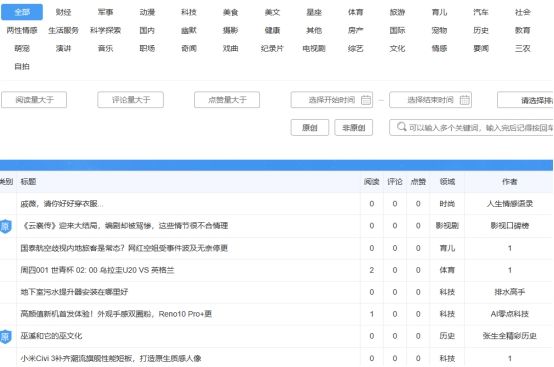This screenshot has height=367, width=554.
Task: Filter by the 生活服务 category
Action: point(64,30)
